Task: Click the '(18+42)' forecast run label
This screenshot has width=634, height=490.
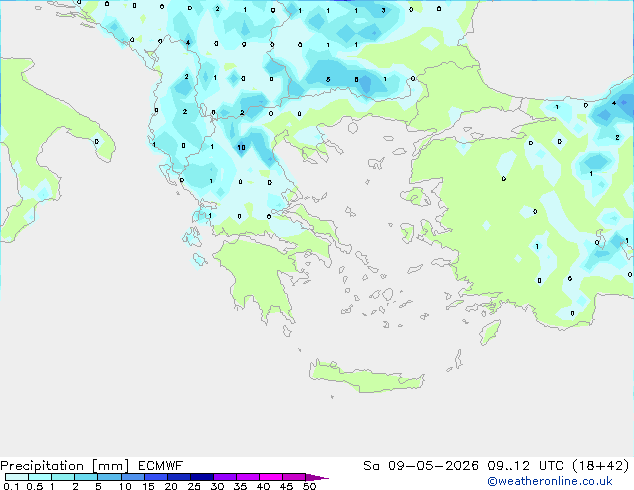Action: [x=601, y=466]
